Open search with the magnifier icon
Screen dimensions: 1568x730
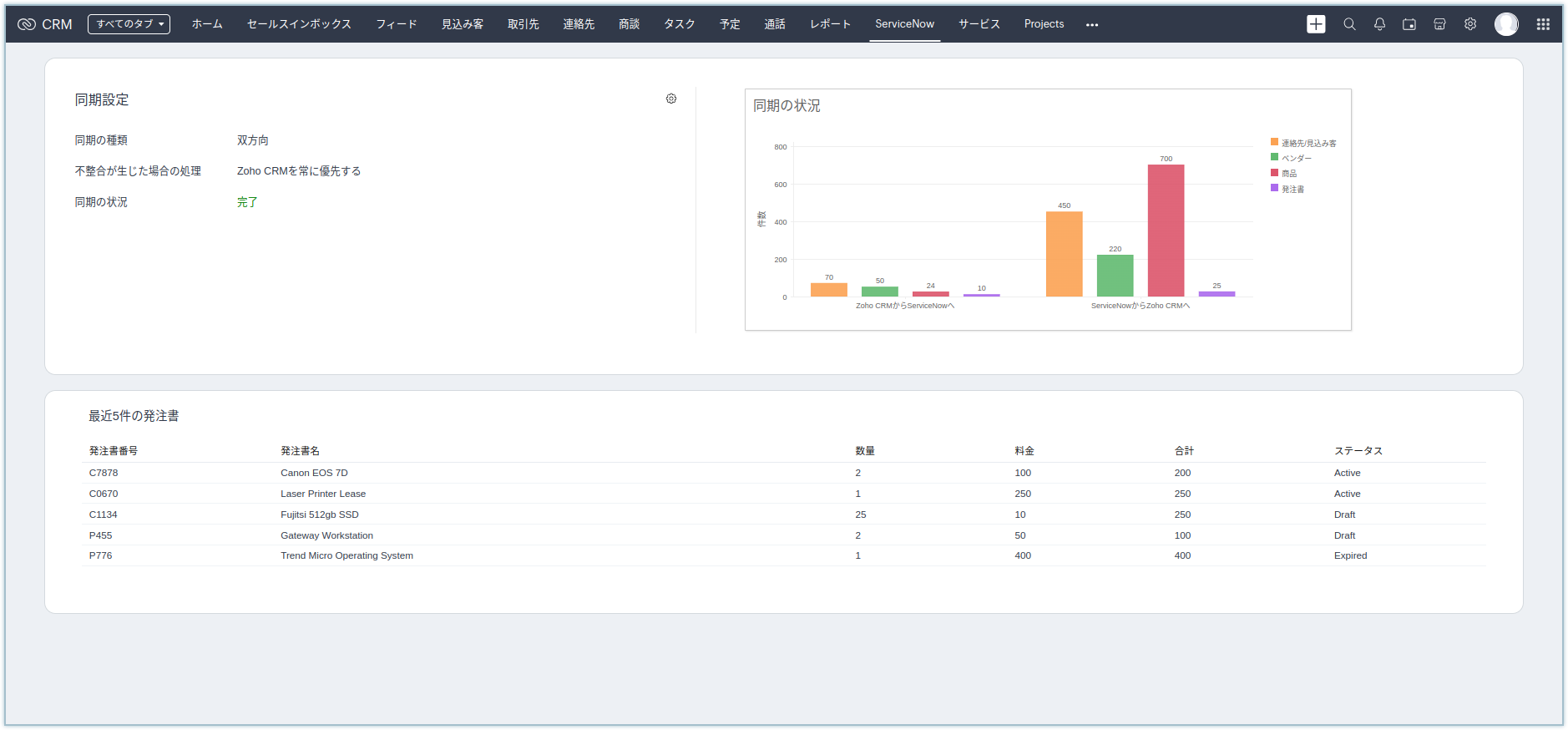tap(1349, 24)
